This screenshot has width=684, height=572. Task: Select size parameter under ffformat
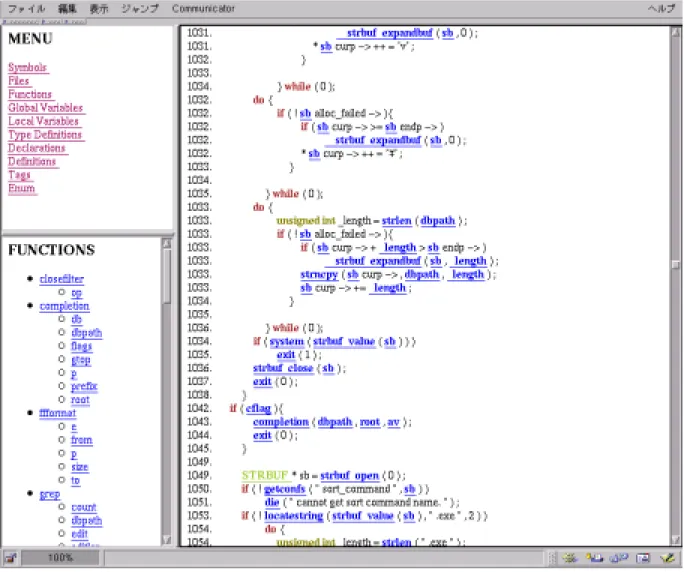pyautogui.click(x=80, y=467)
